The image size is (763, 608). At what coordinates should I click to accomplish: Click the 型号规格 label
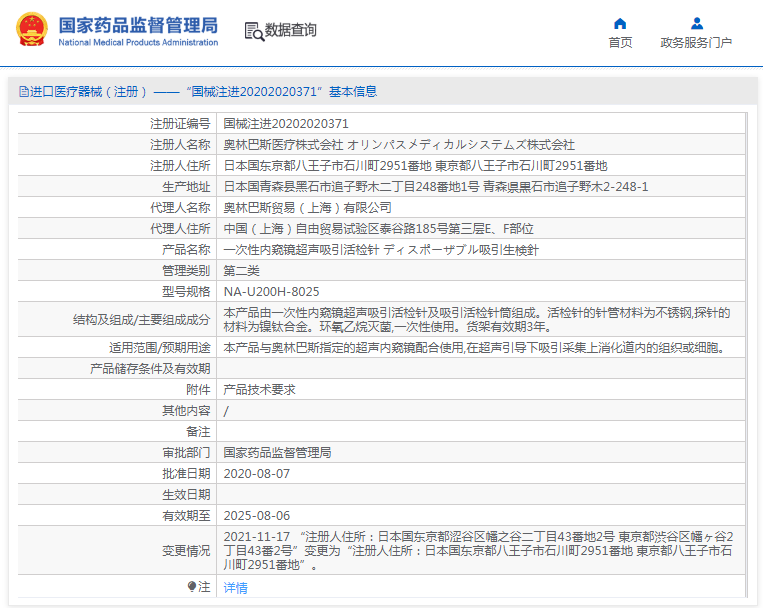click(x=186, y=292)
